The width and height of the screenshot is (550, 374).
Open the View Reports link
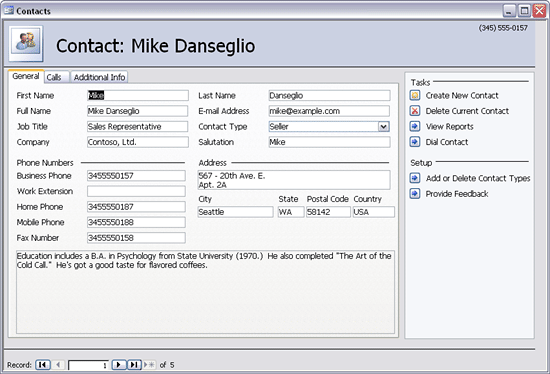click(x=449, y=126)
